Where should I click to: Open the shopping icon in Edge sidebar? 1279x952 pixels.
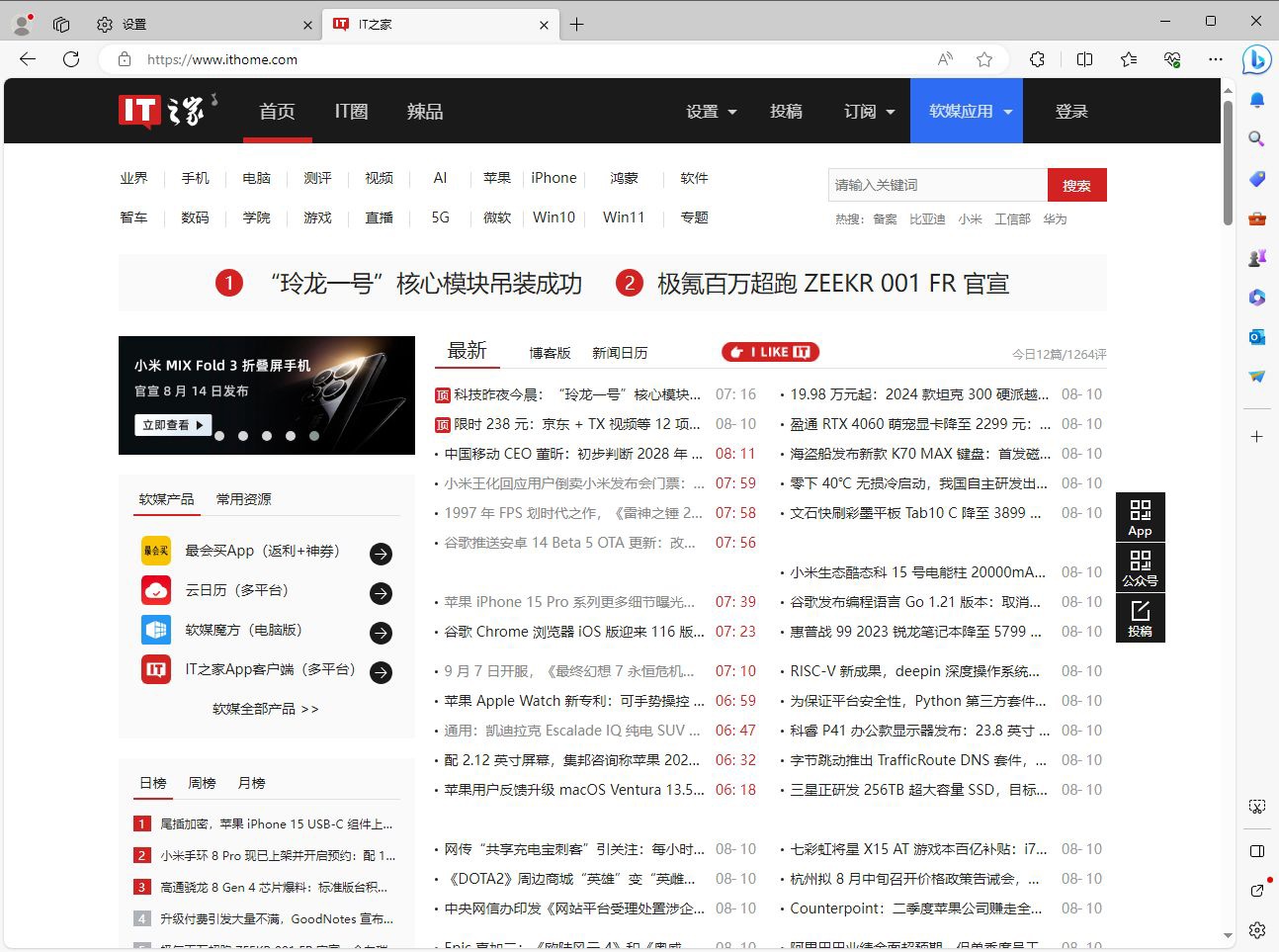point(1256,179)
